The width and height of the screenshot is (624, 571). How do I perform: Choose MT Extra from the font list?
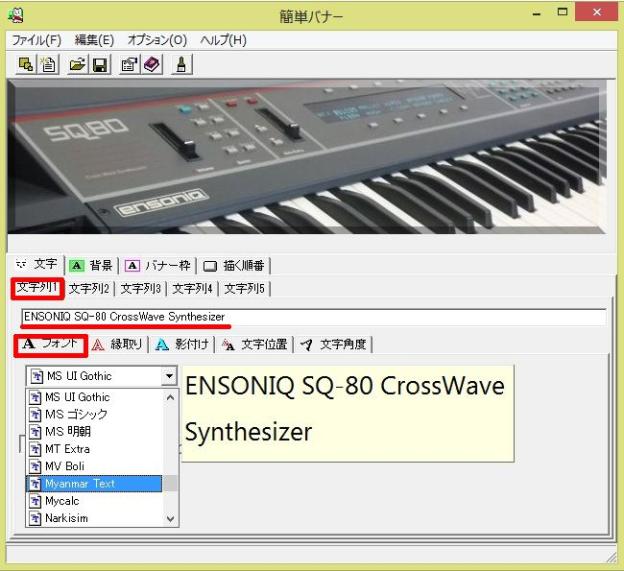94,449
